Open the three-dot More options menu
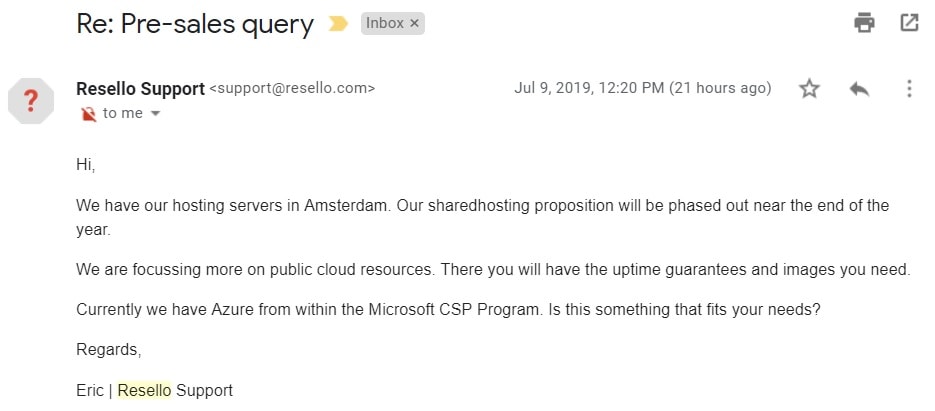Image resolution: width=935 pixels, height=411 pixels. pos(909,89)
